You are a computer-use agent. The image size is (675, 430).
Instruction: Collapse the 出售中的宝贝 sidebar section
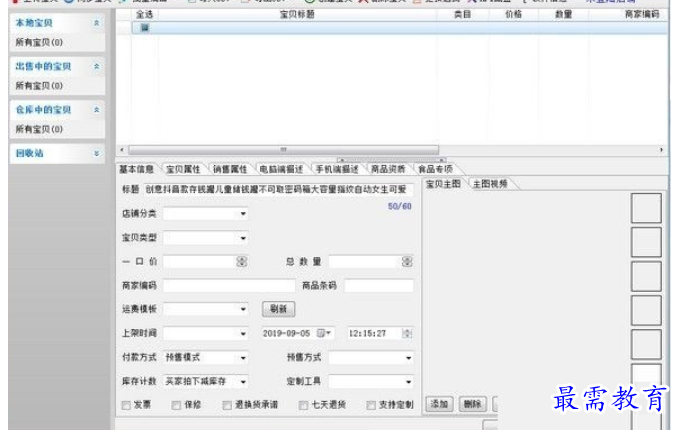(x=96, y=66)
